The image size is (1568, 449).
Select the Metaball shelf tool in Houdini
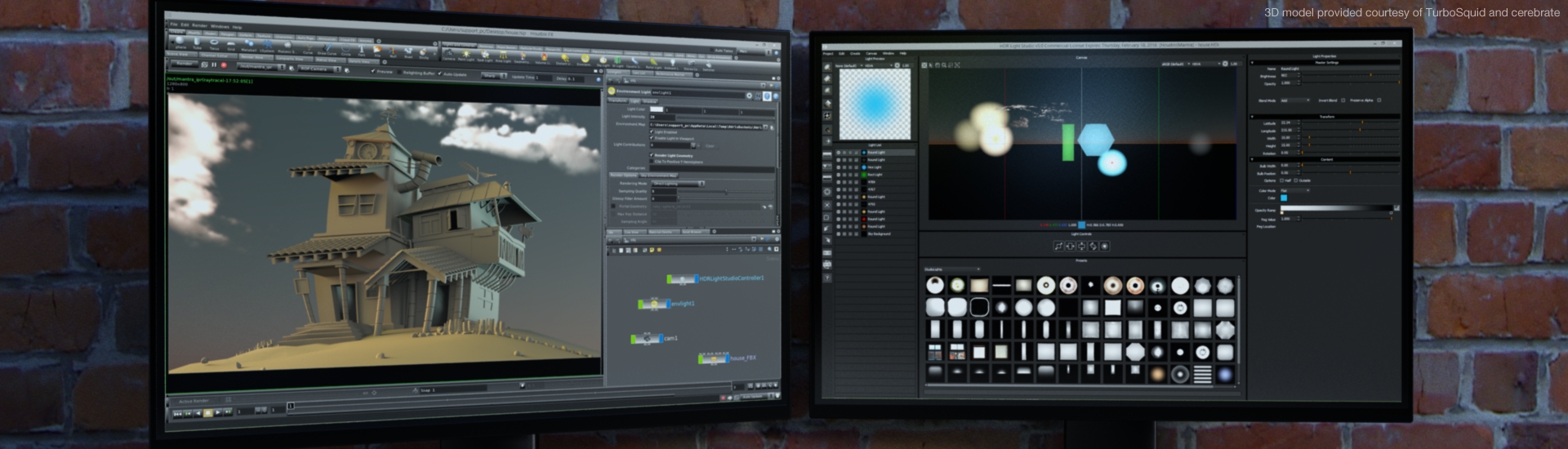pyautogui.click(x=249, y=44)
